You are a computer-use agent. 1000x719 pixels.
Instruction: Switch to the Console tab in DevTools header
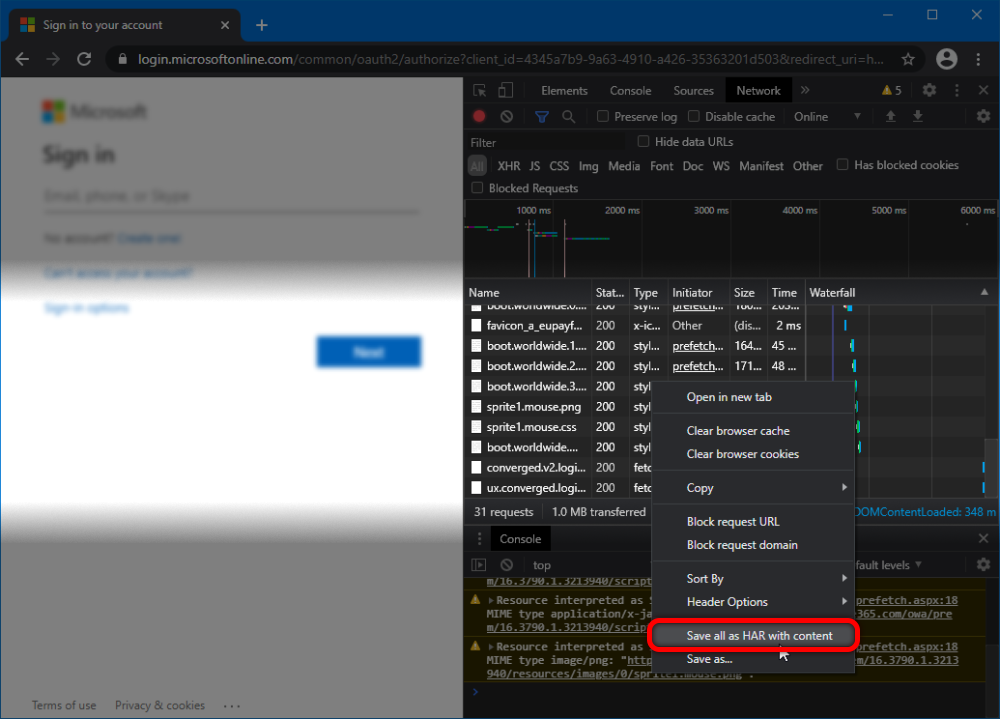pos(630,91)
